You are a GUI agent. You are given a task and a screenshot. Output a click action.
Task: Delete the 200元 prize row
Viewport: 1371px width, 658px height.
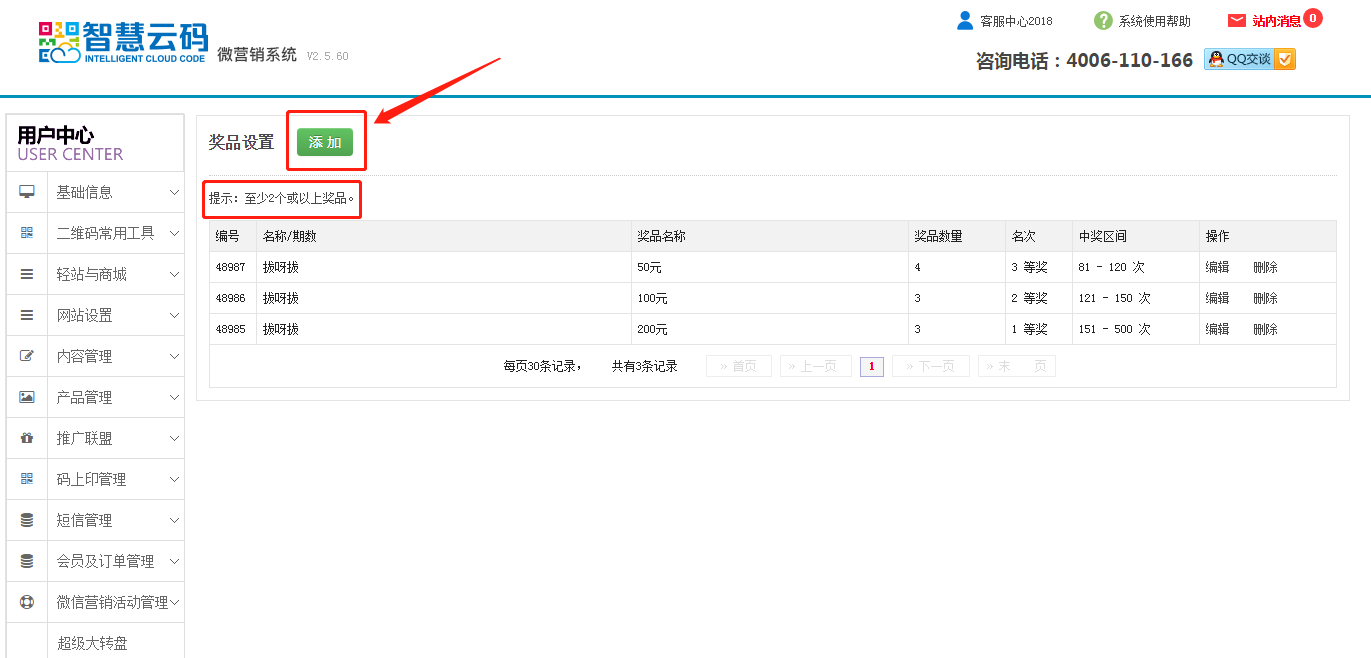pos(1265,329)
